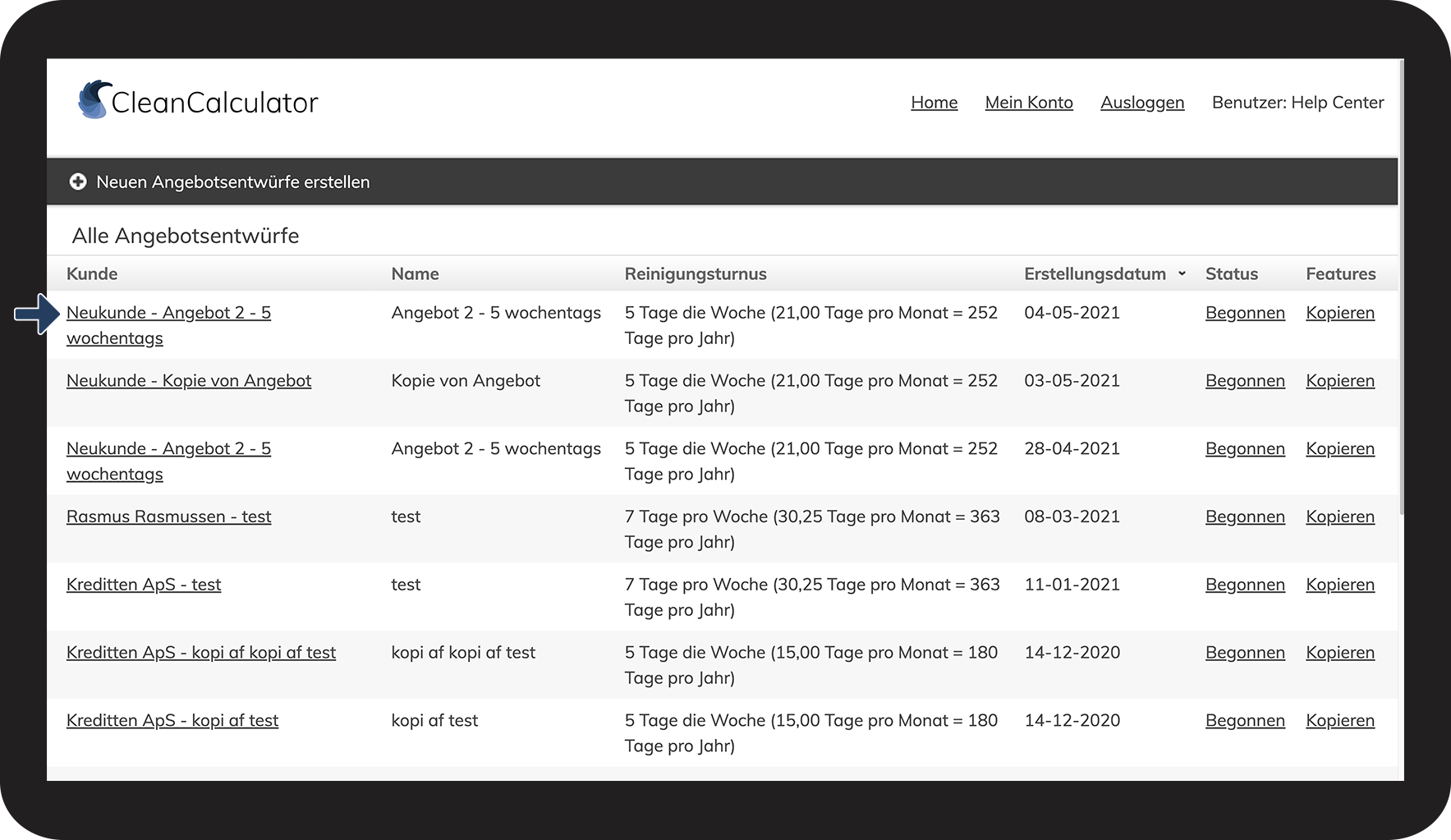This screenshot has height=840, width=1451.
Task: Click Ausloggen to sign out
Action: [x=1141, y=103]
